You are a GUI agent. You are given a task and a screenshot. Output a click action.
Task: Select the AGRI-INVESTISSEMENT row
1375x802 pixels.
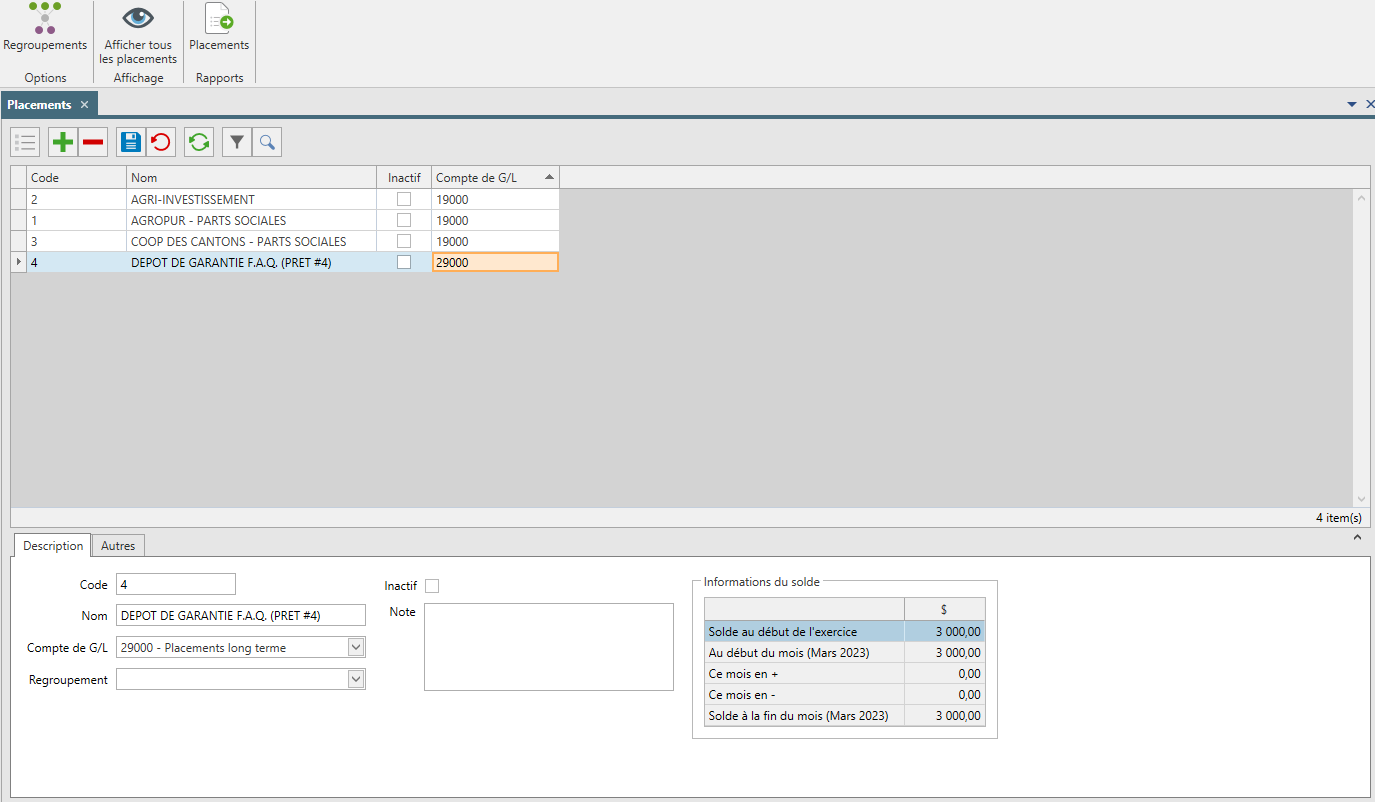tap(285, 199)
